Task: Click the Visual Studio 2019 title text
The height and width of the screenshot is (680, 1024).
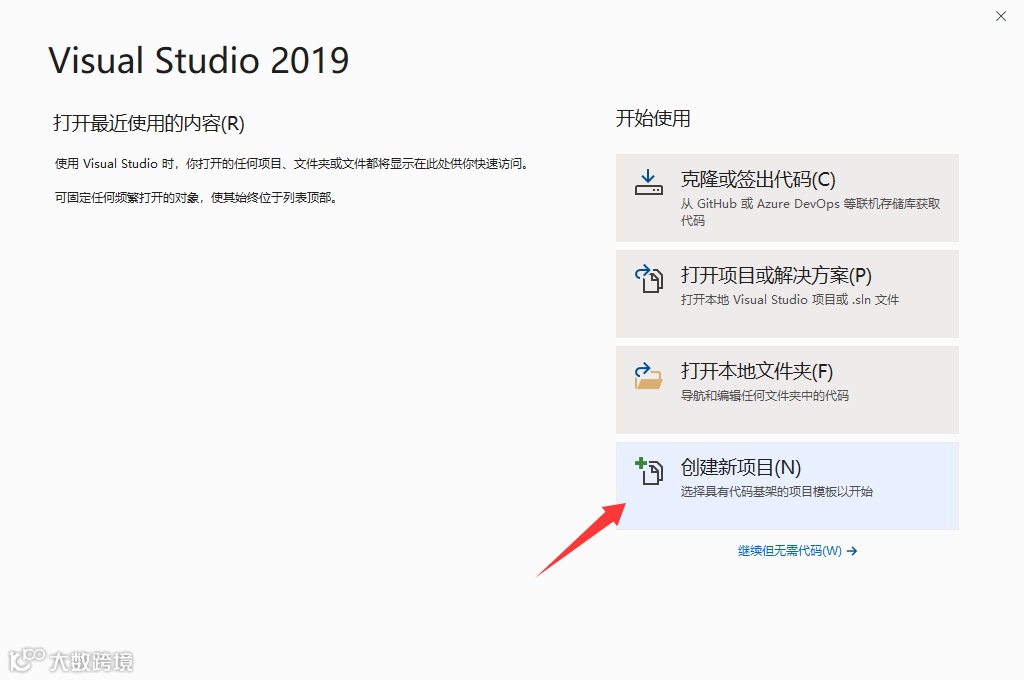Action: [199, 61]
